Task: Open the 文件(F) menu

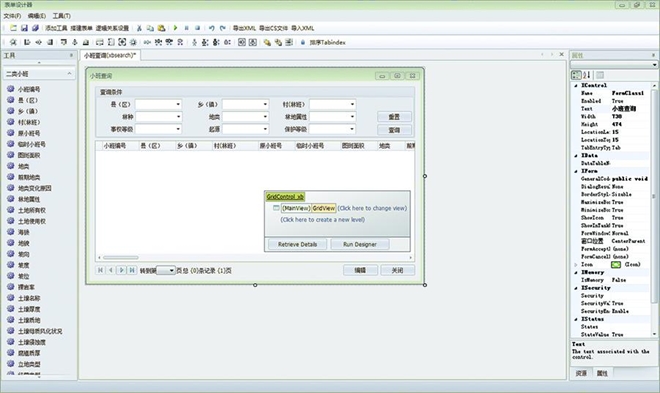Action: point(12,16)
